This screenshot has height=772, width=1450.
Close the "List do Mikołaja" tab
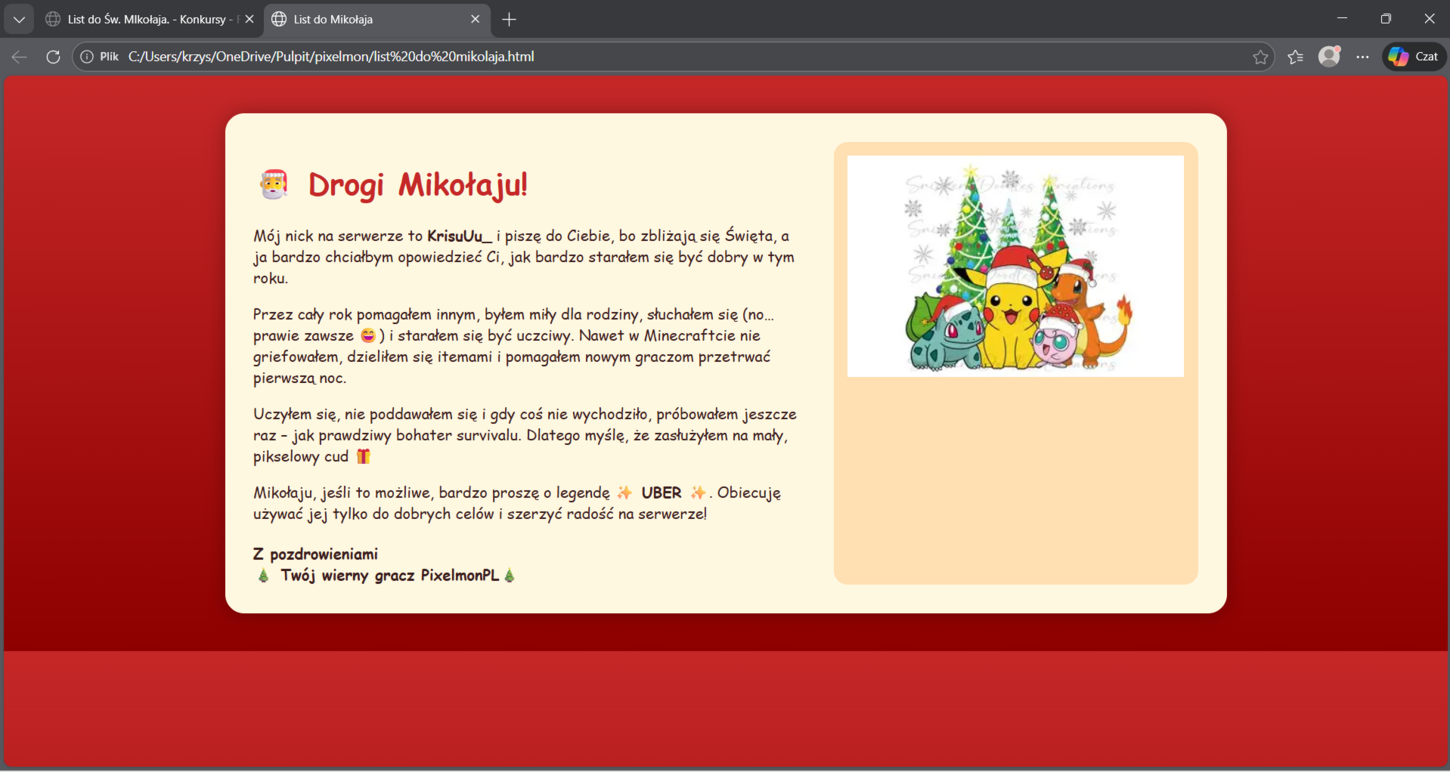[x=475, y=19]
